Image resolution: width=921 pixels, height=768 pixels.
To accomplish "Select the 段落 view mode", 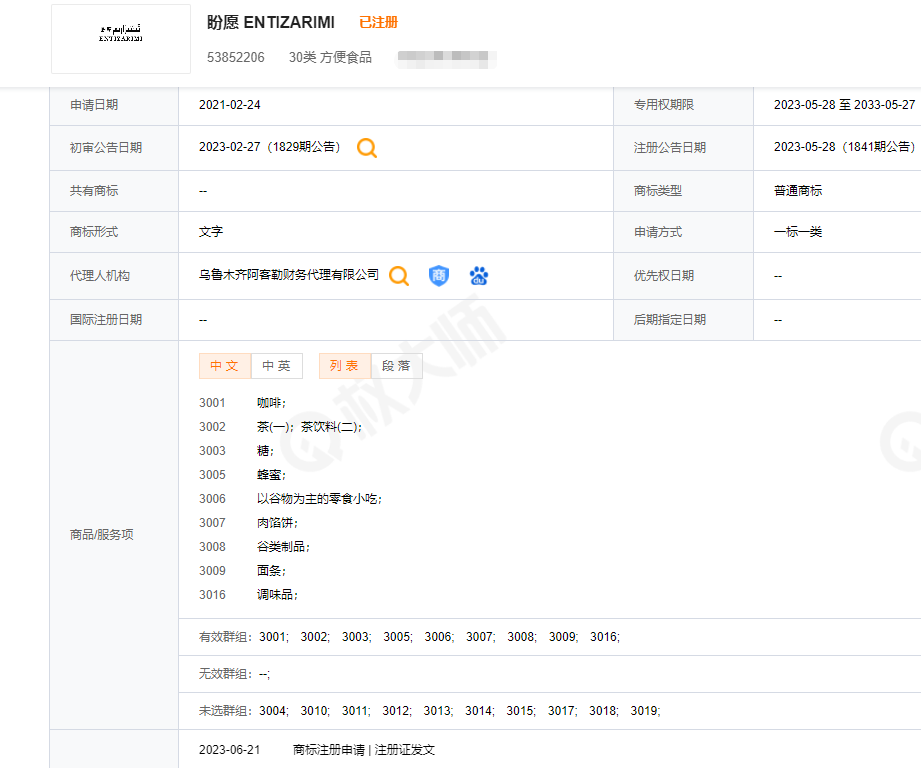I will 396,366.
